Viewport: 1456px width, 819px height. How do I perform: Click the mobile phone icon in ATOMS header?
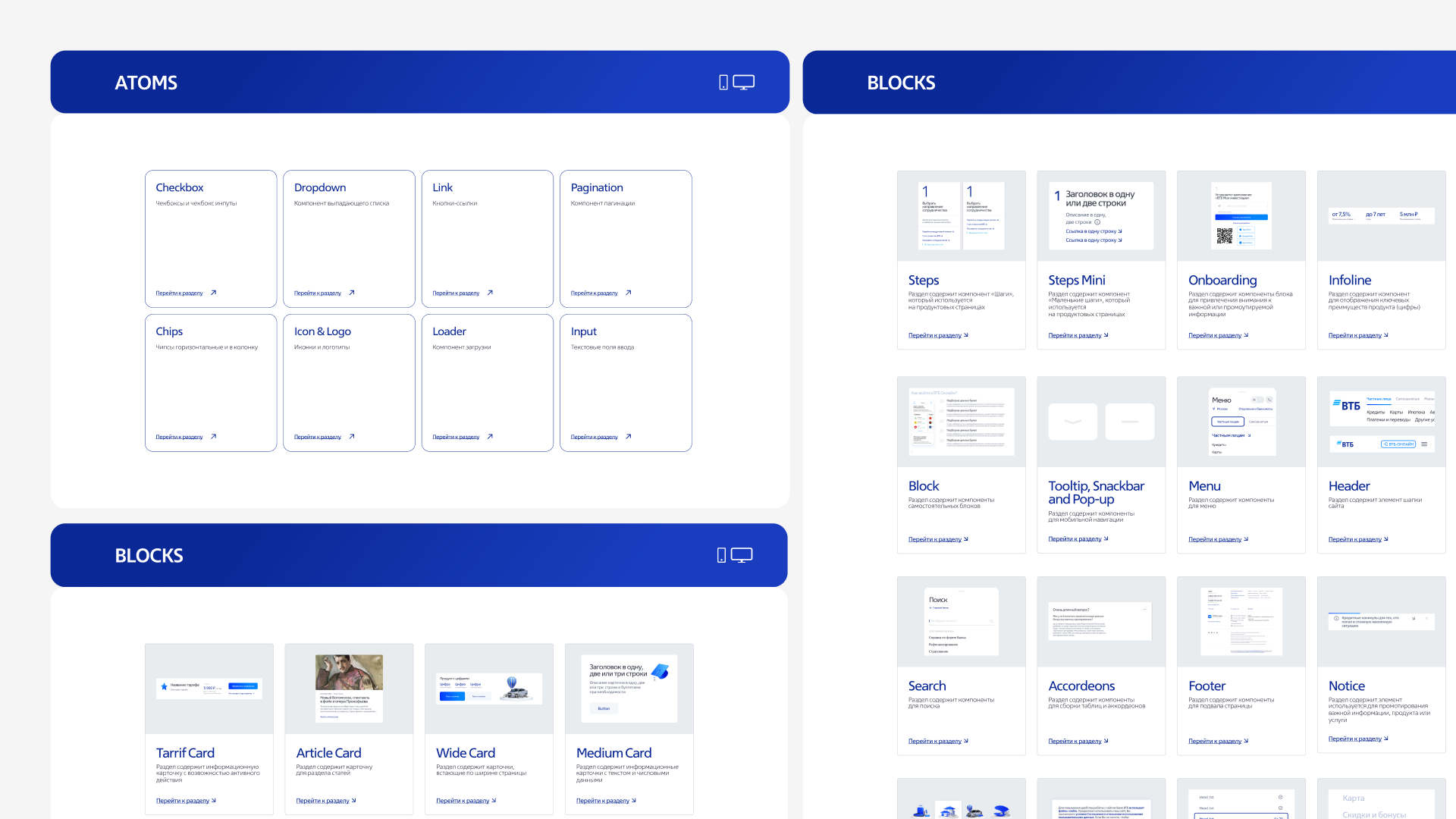[723, 82]
